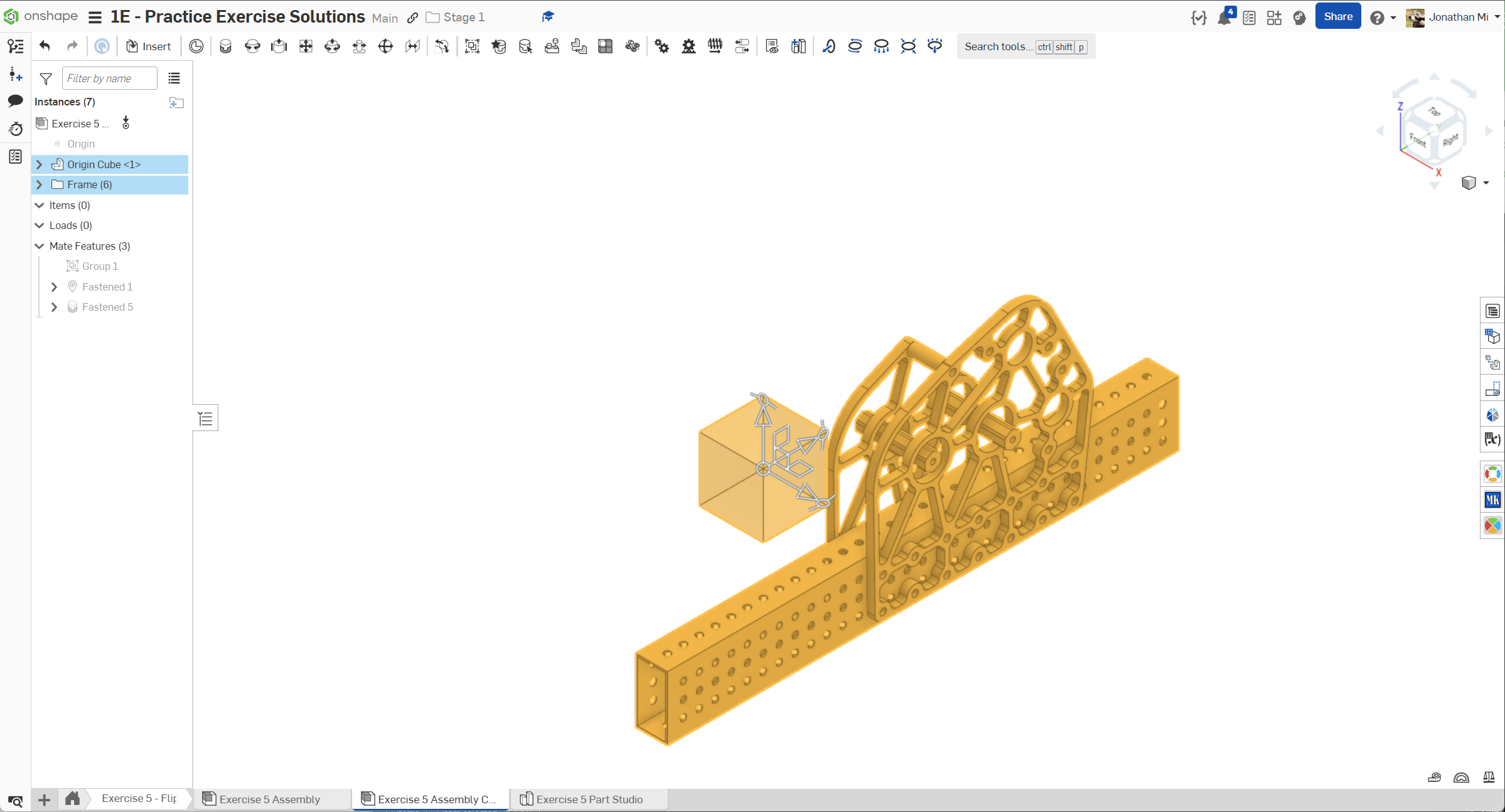
Task: Click the Filter by name field
Action: 109,78
